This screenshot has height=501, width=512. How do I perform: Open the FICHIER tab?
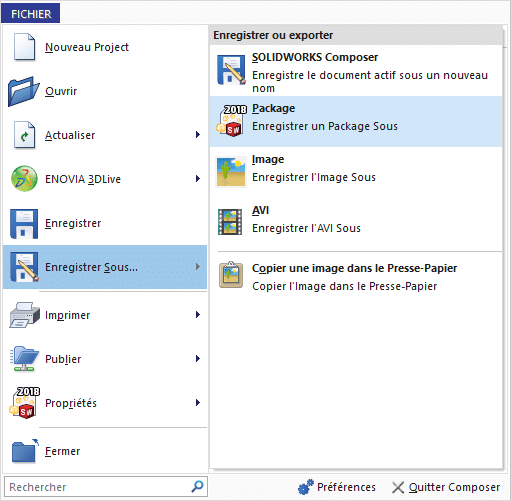pos(31,14)
